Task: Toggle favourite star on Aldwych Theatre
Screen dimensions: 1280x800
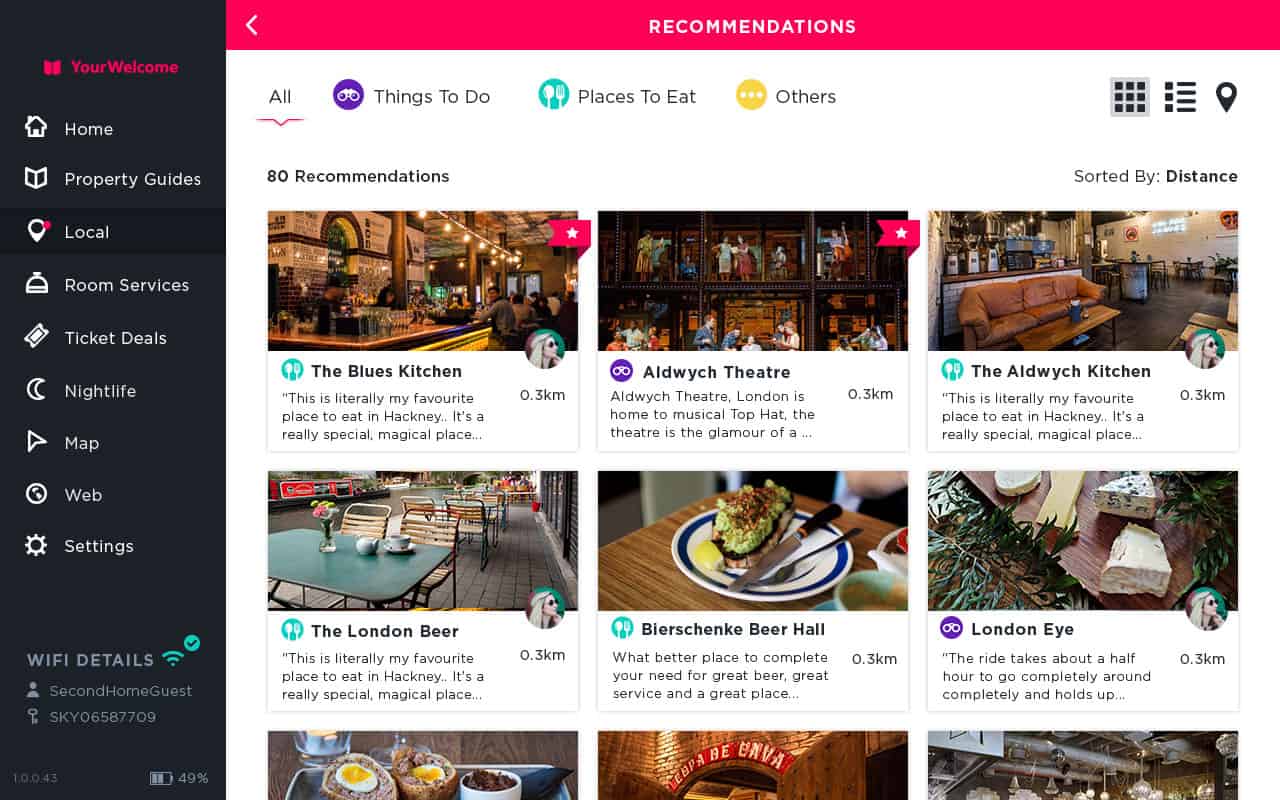Action: pyautogui.click(x=900, y=234)
